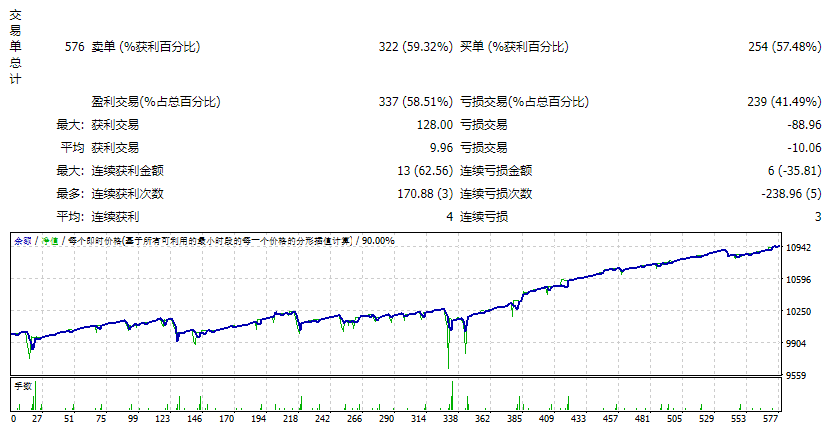Click the 亏损交易(%占总百分比) label
Screen dimensions: 840x429
coord(524,102)
